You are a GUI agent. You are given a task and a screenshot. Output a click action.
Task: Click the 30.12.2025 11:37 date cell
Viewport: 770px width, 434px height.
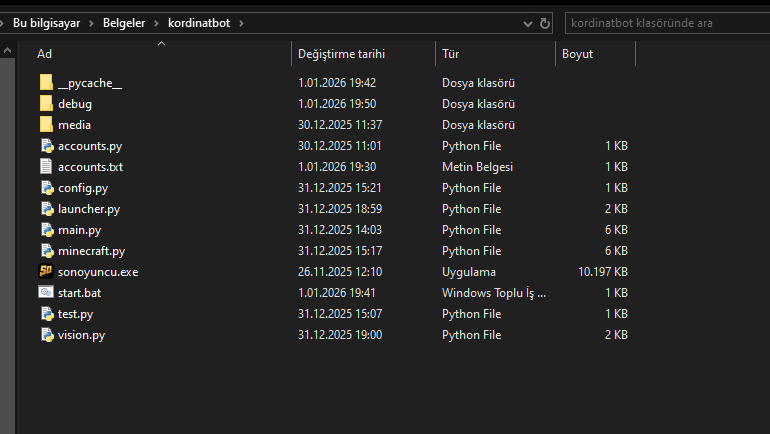[x=340, y=125]
